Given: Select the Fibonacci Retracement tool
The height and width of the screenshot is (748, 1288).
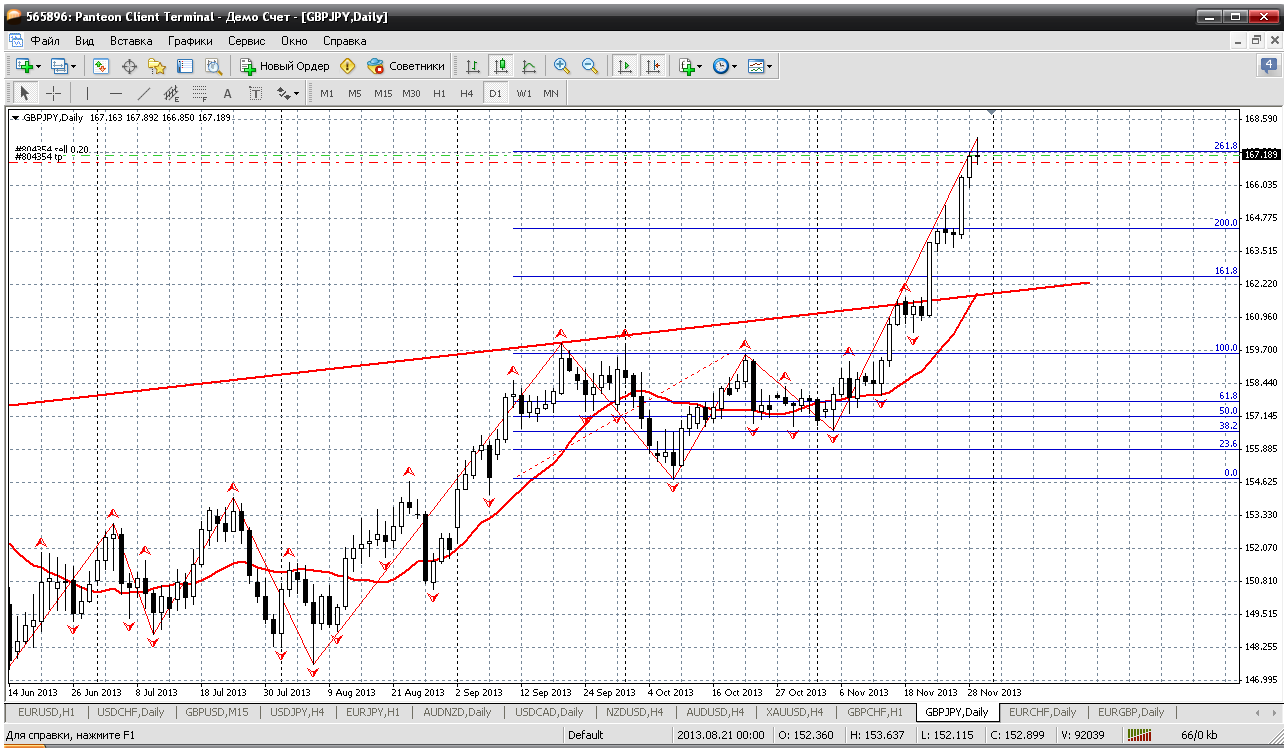Looking at the screenshot, I should [199, 93].
